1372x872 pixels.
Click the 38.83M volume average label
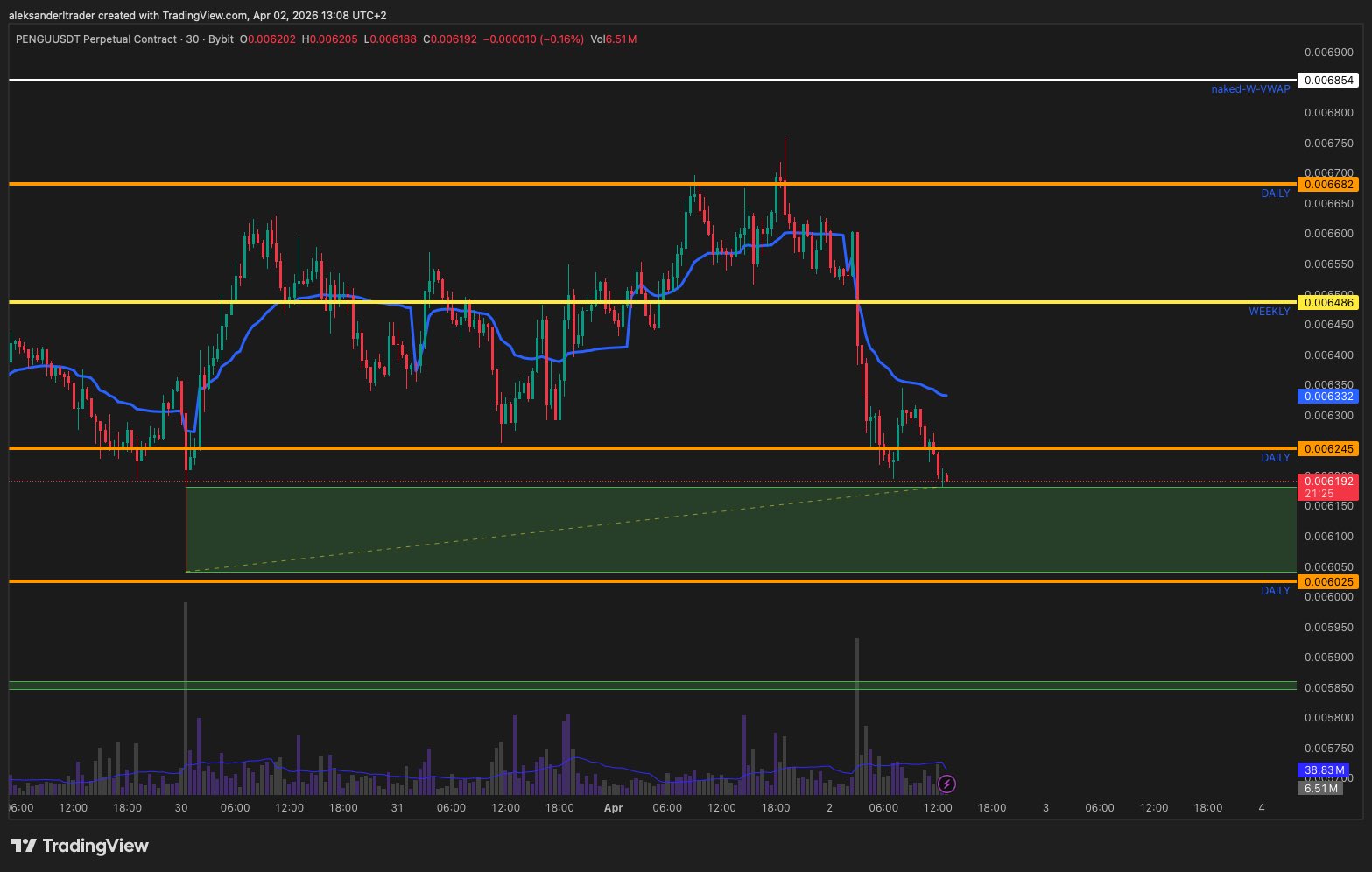point(1324,770)
